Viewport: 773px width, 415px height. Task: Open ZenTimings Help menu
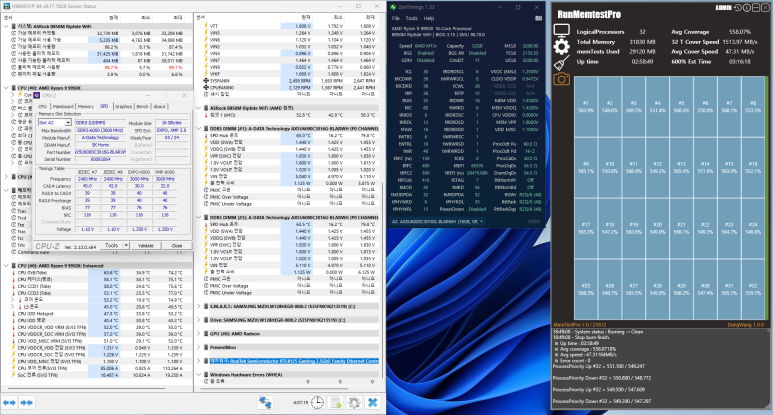pos(429,18)
